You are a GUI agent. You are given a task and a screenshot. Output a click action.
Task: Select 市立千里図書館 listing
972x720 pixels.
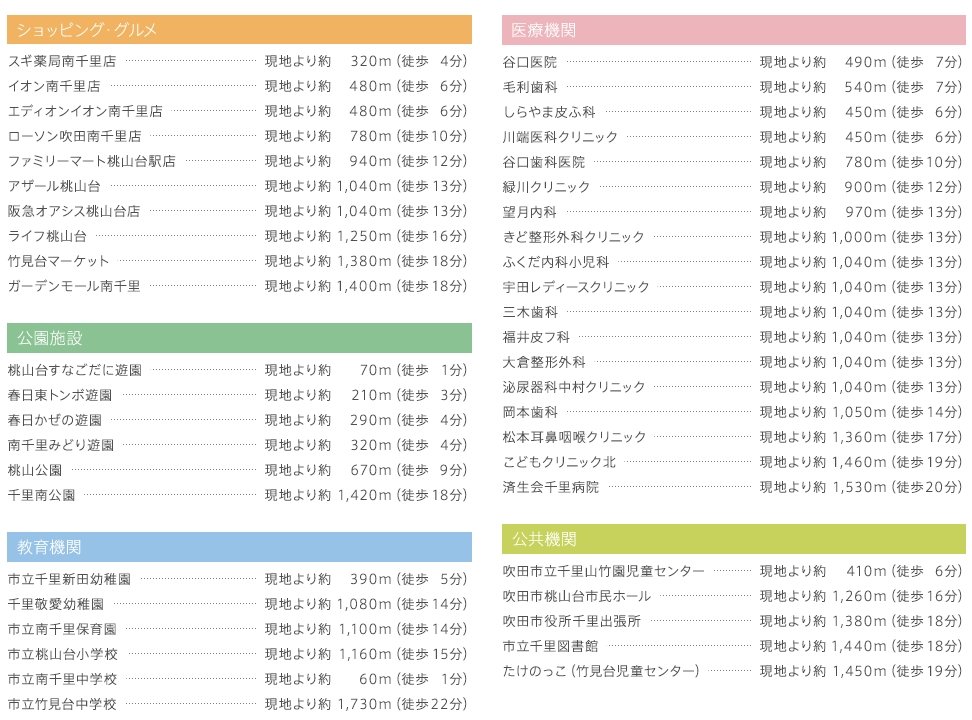tap(550, 646)
